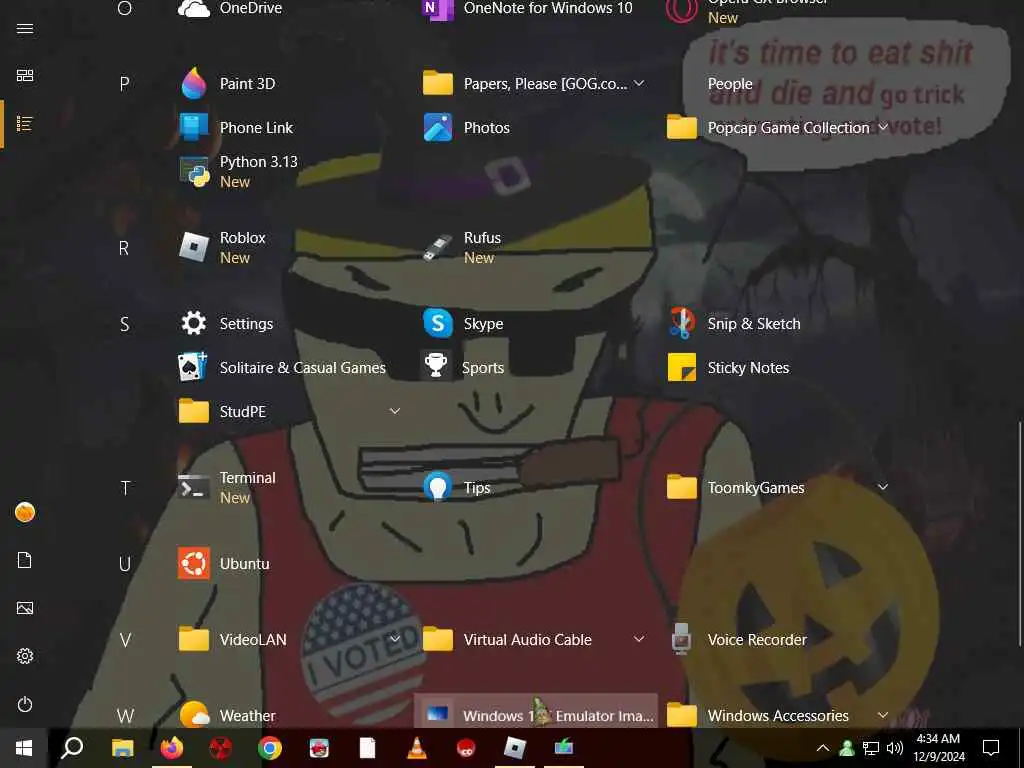Open Settings gear in app list
Image resolution: width=1024 pixels, height=768 pixels.
click(x=194, y=323)
